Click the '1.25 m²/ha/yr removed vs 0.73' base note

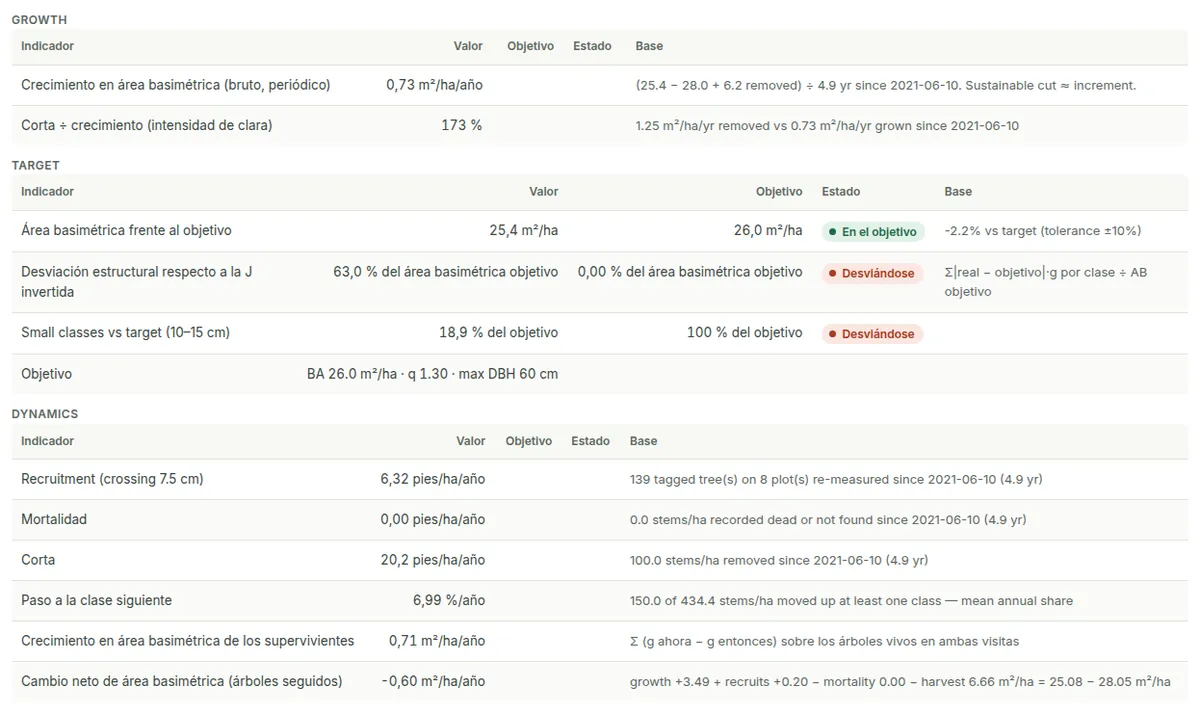827,126
